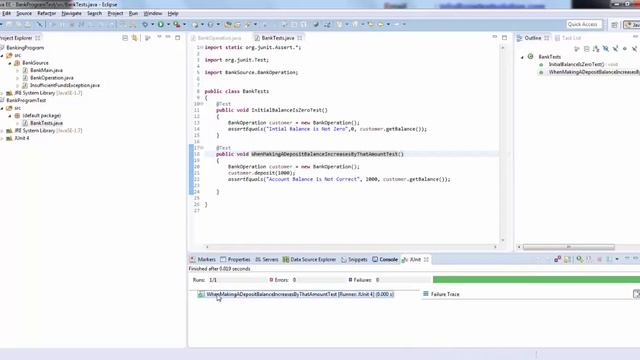
Task: Click the green Run button in toolbar
Action: [x=161, y=24]
